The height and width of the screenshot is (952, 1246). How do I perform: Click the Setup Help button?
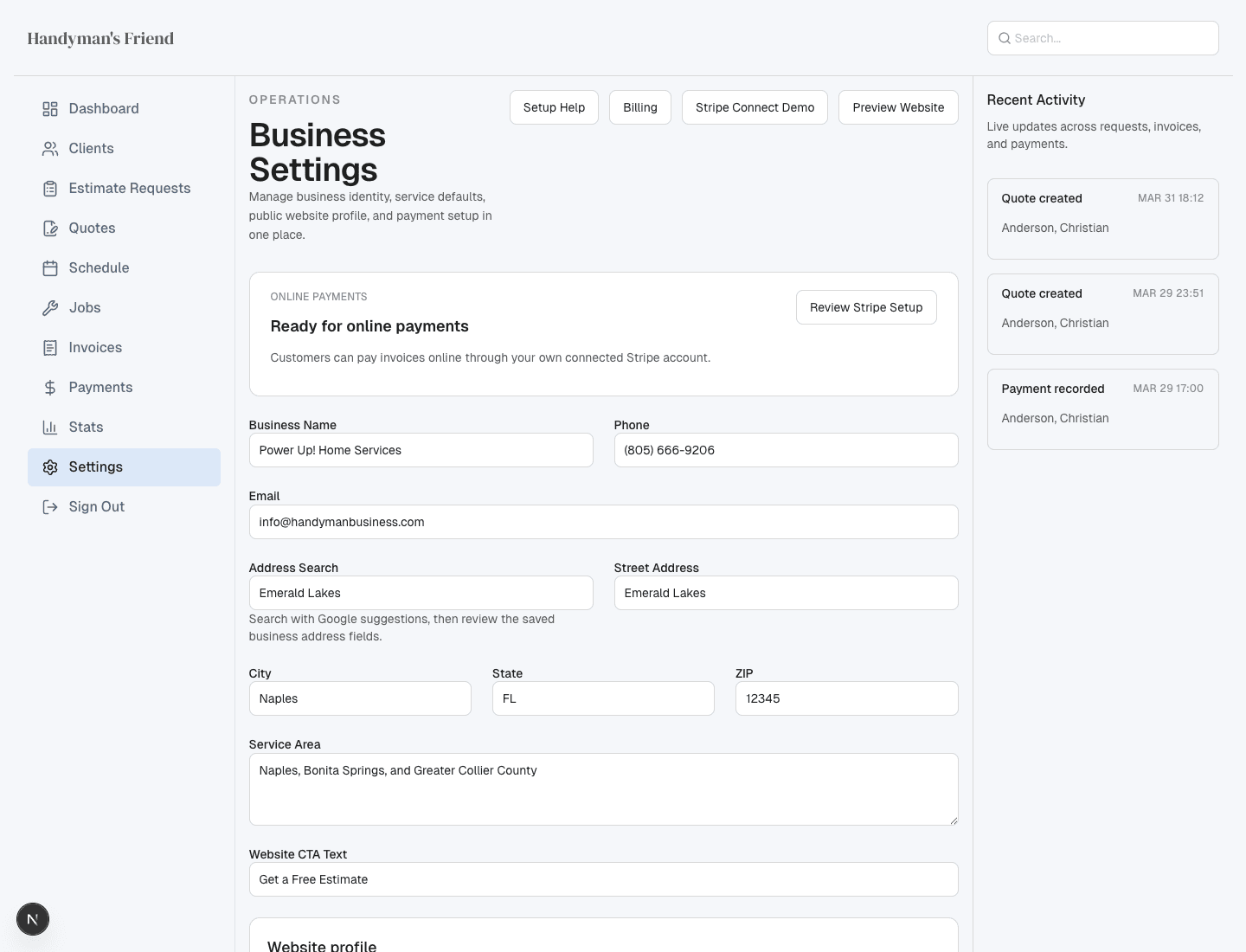tap(554, 107)
